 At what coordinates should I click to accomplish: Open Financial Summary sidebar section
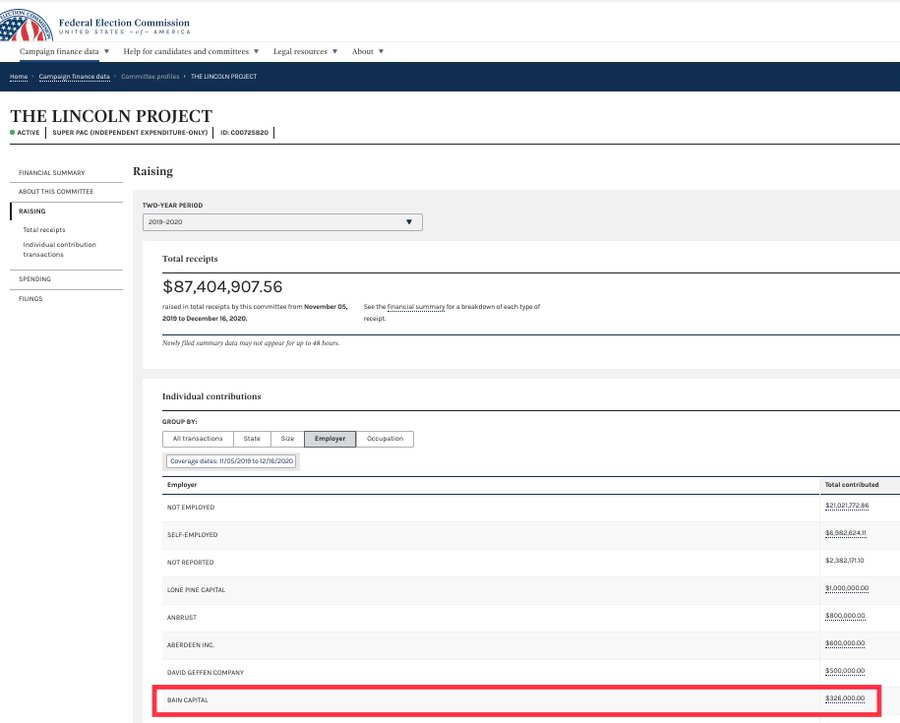(x=52, y=173)
